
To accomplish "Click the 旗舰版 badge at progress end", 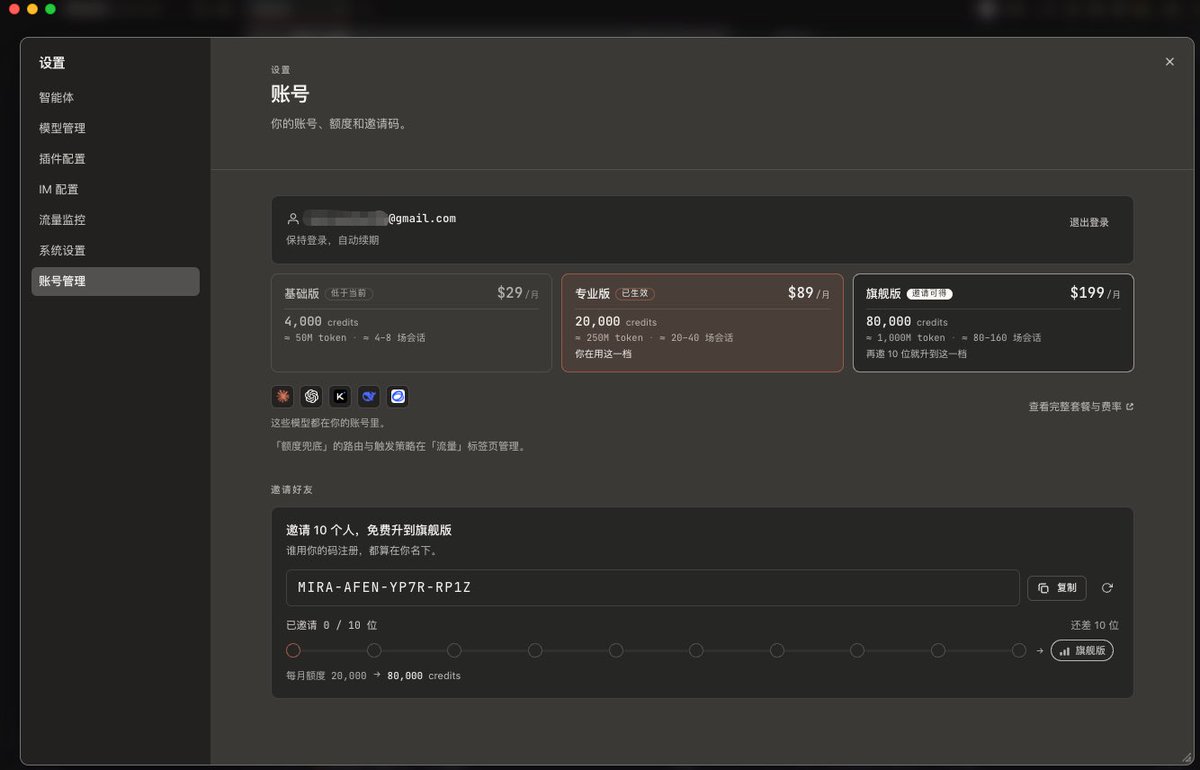I will pos(1082,650).
